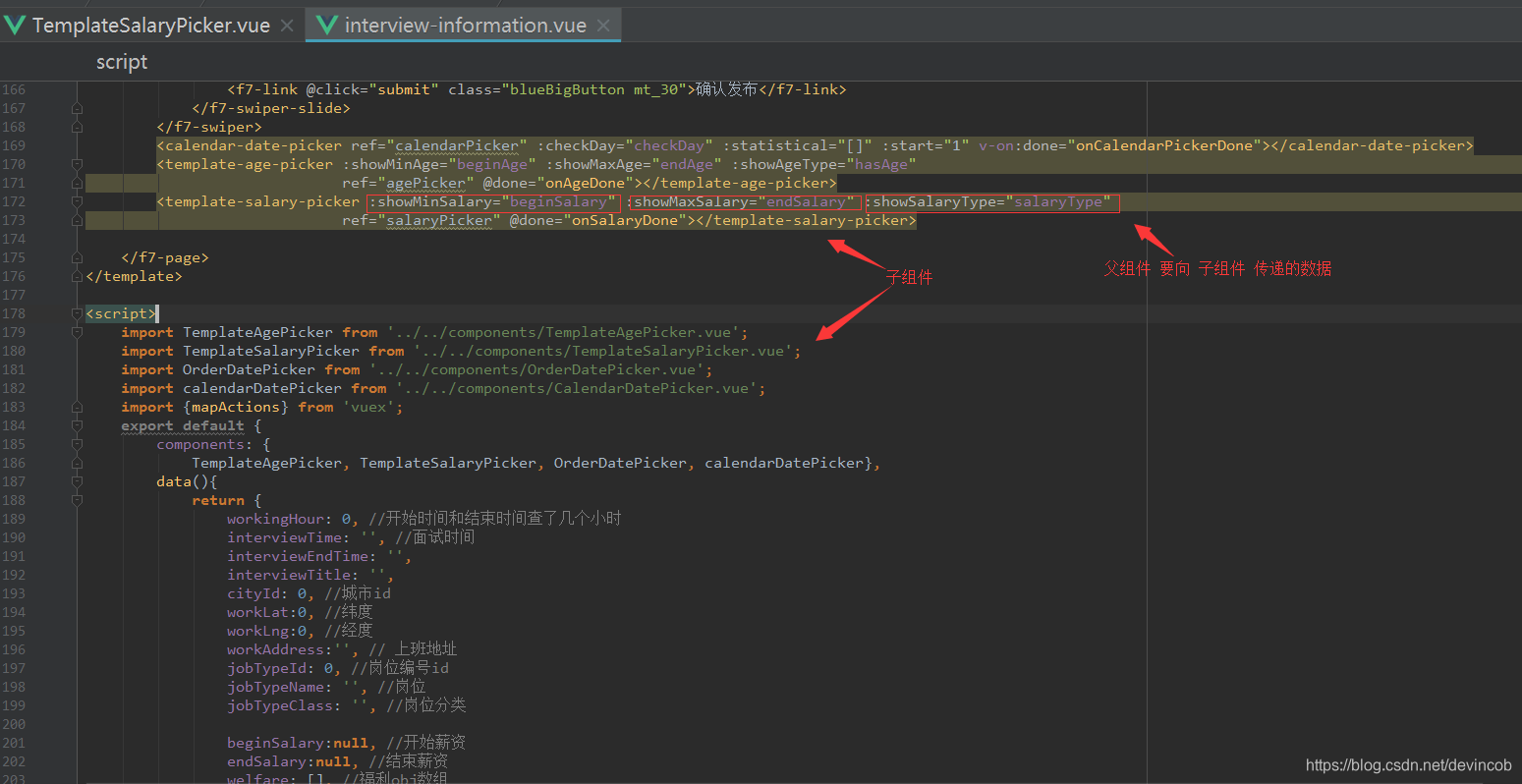This screenshot has width=1522, height=784.
Task: Fold the export default block at line 184
Action: 77,425
